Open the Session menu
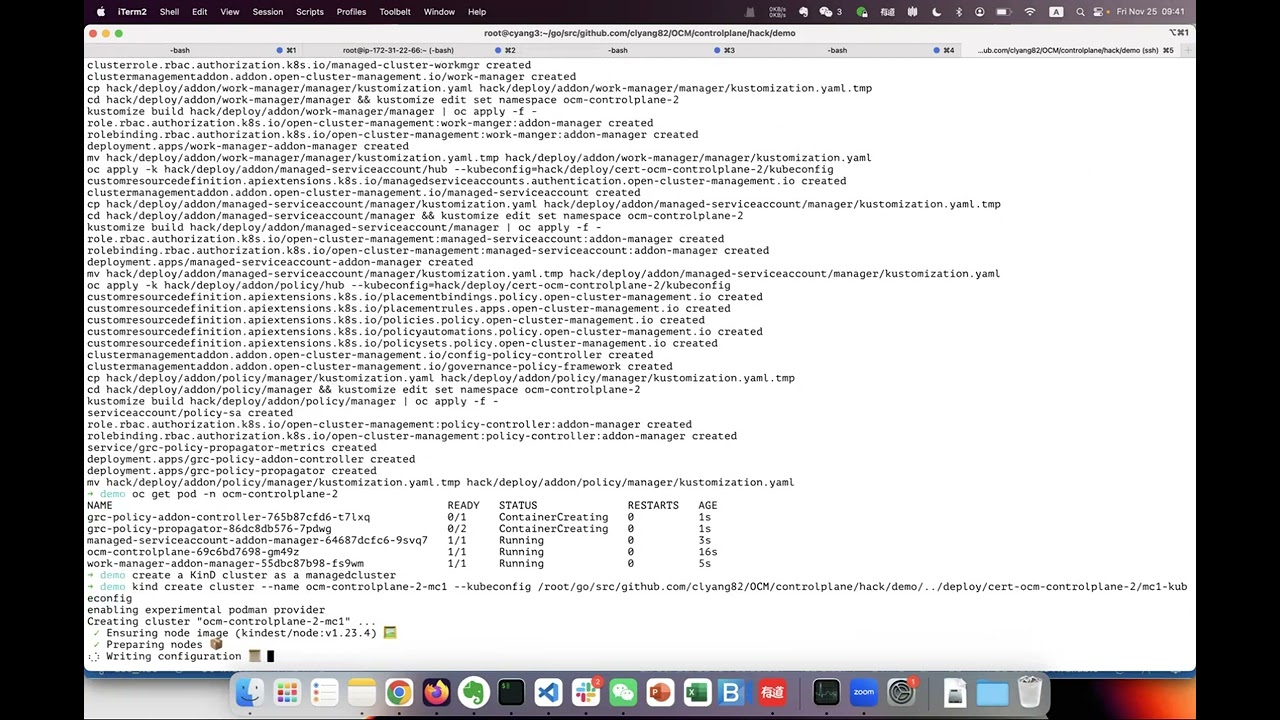 pyautogui.click(x=268, y=12)
